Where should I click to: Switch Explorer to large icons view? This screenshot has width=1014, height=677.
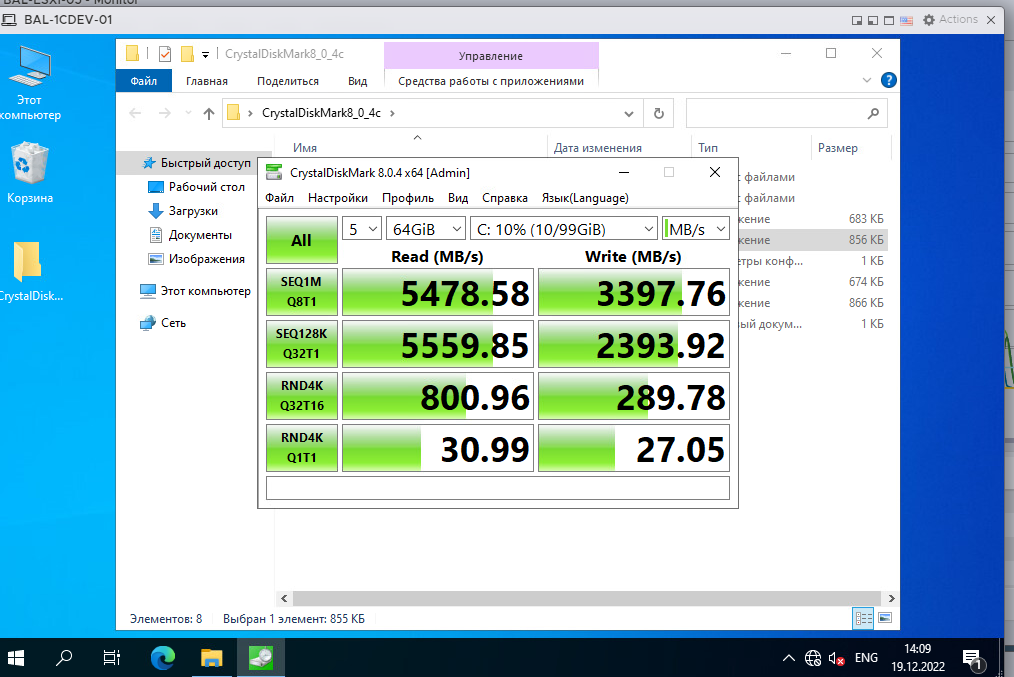pos(885,618)
